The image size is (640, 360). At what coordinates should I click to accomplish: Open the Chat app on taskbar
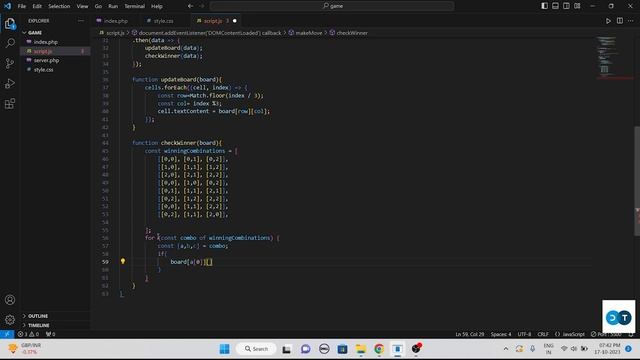pos(305,349)
